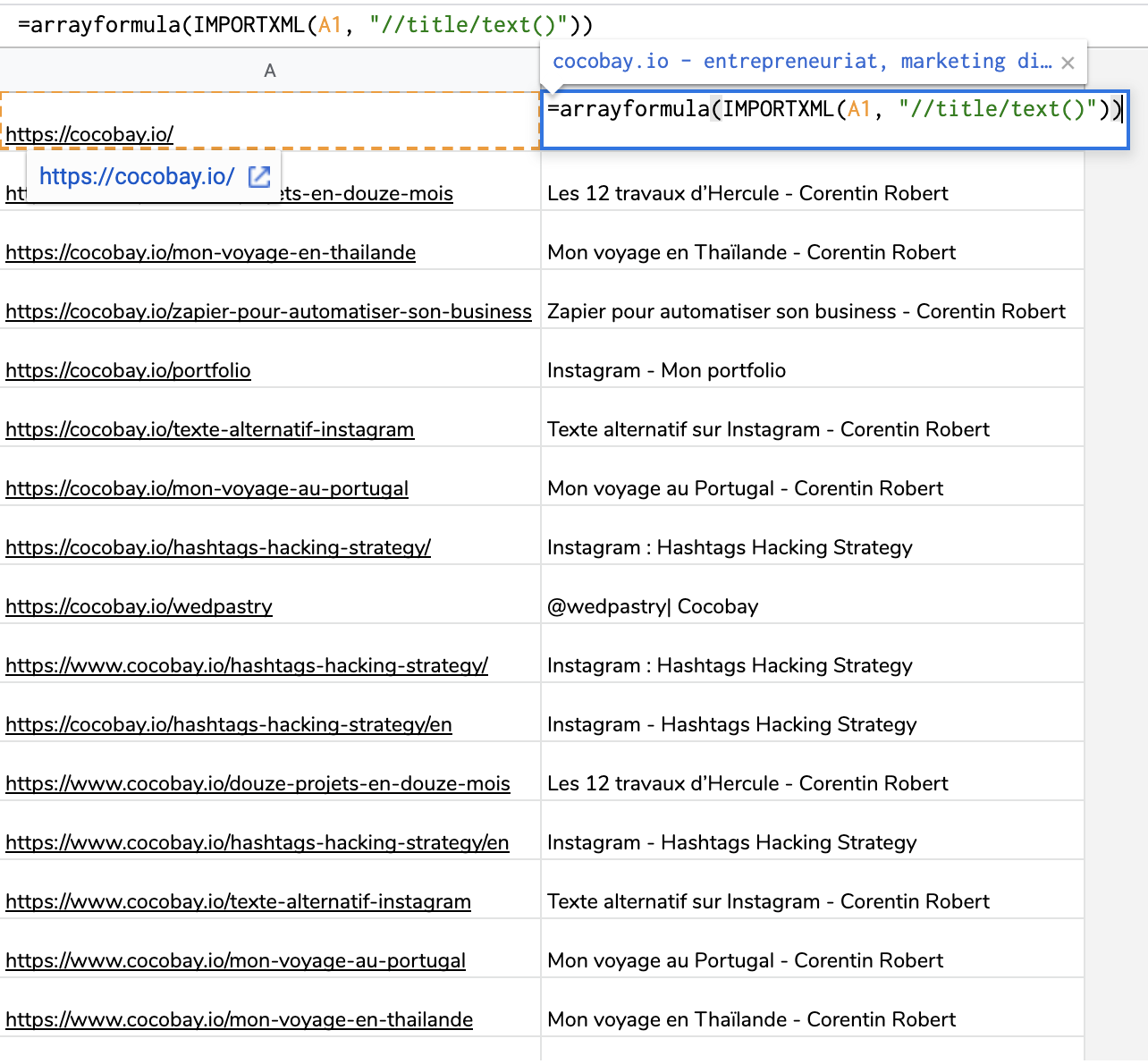Screen dimensions: 1148x1064
Task: Open the https://cocobay.io/wedpastry link
Action: point(139,606)
